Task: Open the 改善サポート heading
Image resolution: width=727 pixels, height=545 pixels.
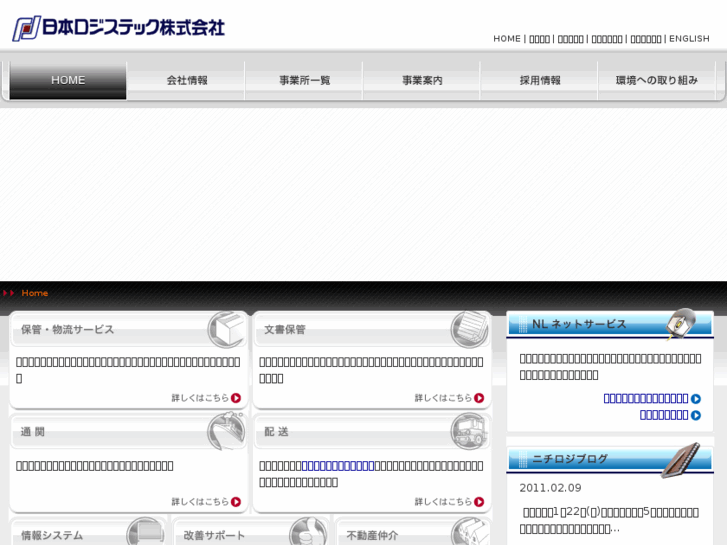Action: point(214,535)
